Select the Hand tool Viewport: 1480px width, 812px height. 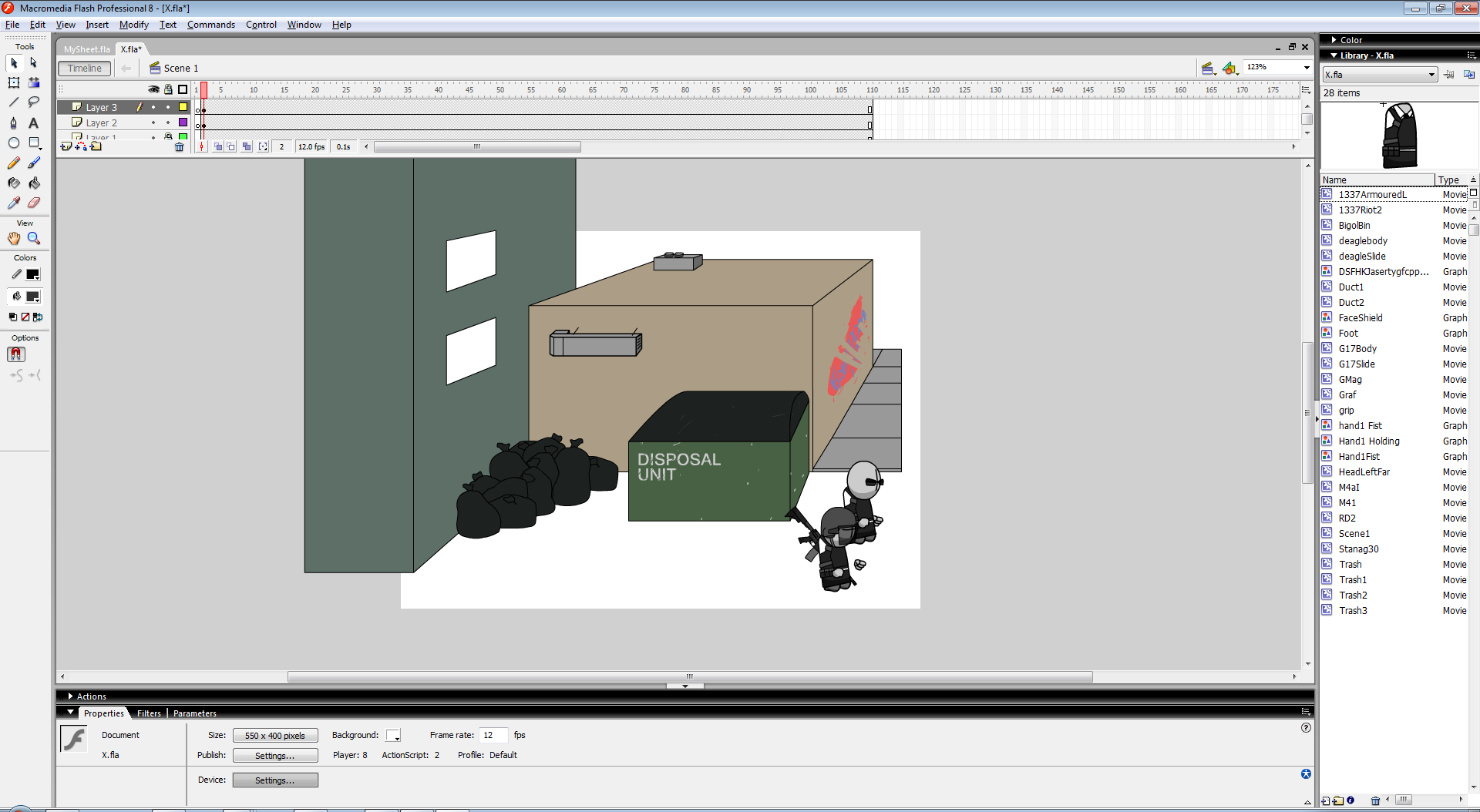coord(14,238)
